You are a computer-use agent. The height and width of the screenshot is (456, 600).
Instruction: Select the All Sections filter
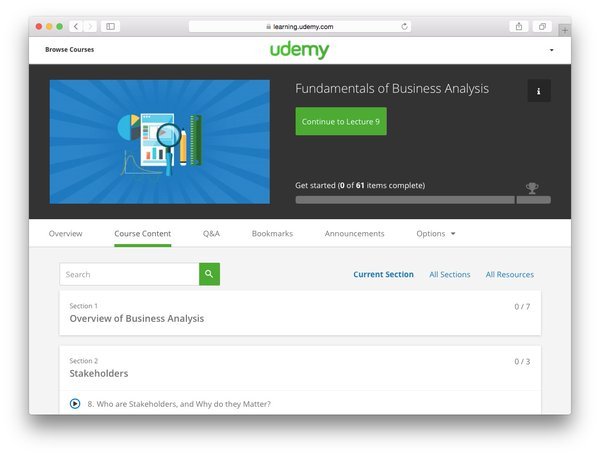point(450,274)
